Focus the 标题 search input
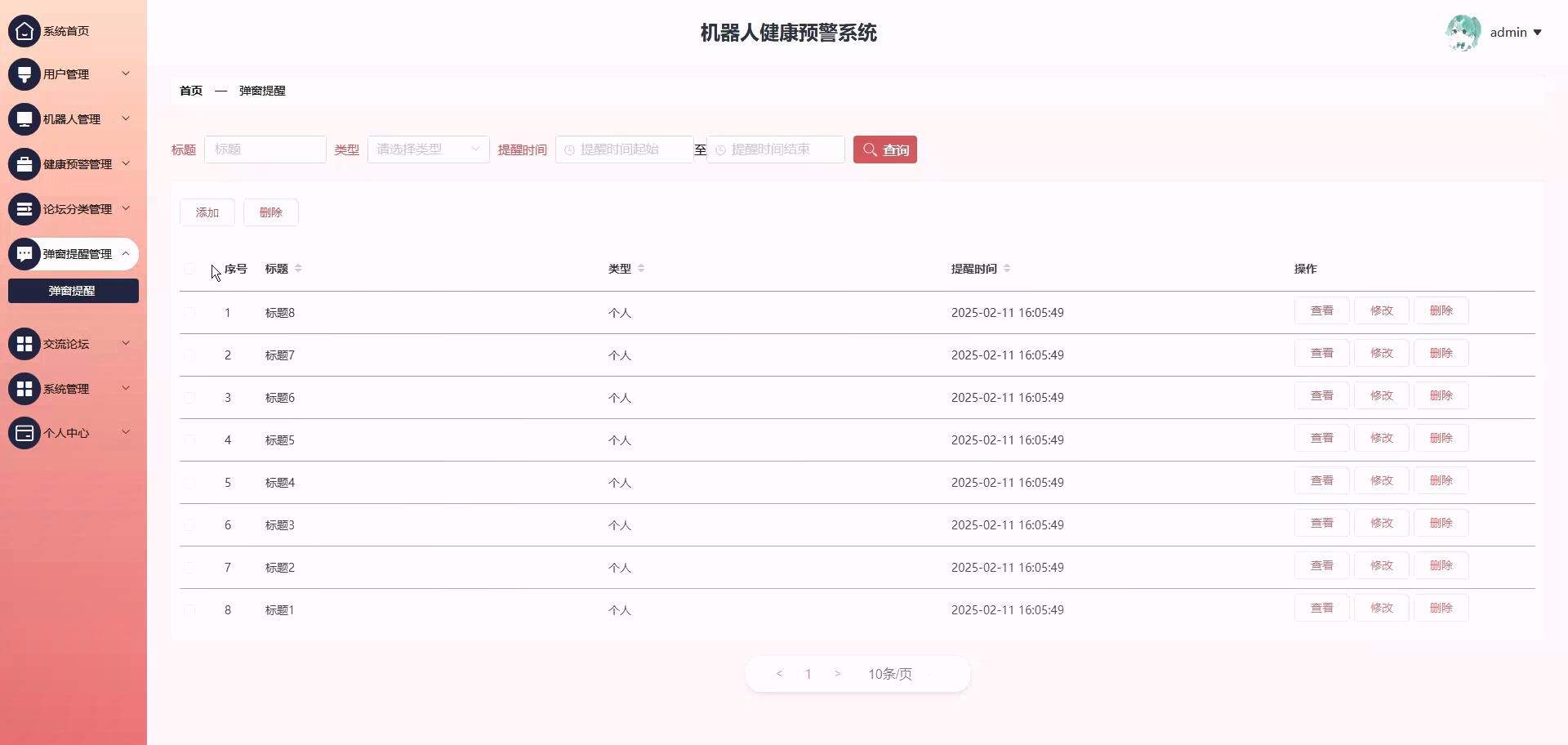This screenshot has height=745, width=1568. [265, 149]
